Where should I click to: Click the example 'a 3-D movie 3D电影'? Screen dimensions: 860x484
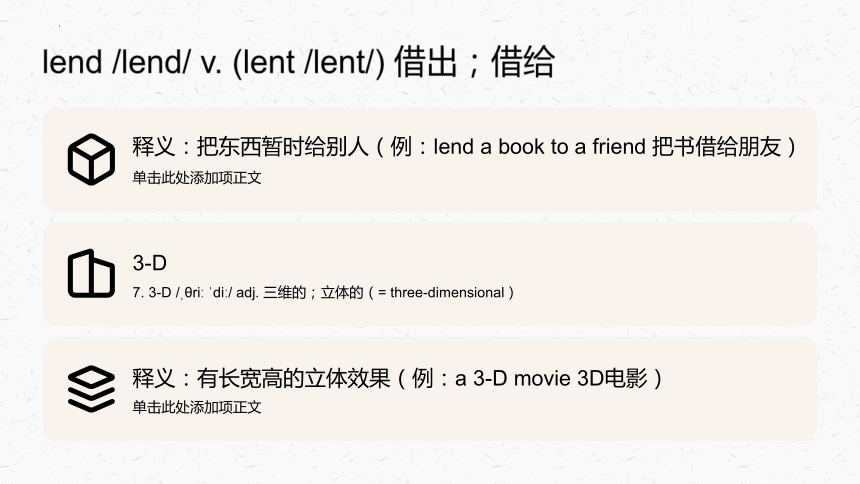[551, 378]
